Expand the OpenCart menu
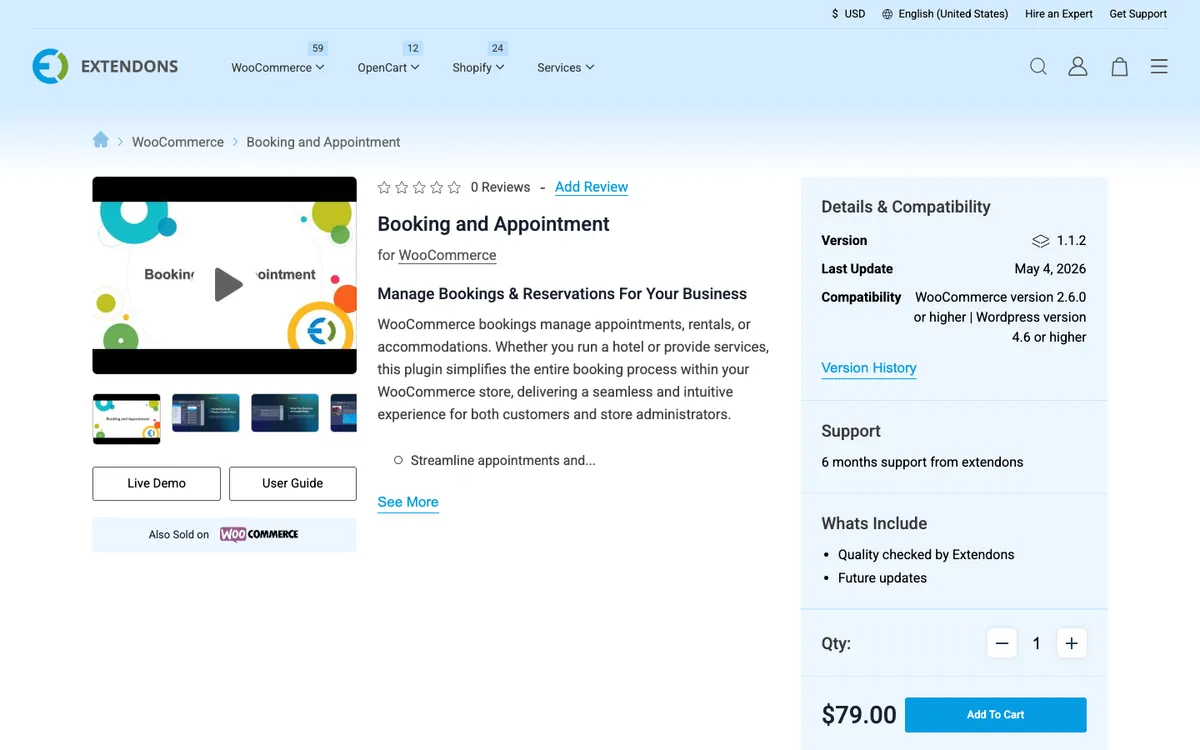The width and height of the screenshot is (1200, 750). (x=388, y=67)
